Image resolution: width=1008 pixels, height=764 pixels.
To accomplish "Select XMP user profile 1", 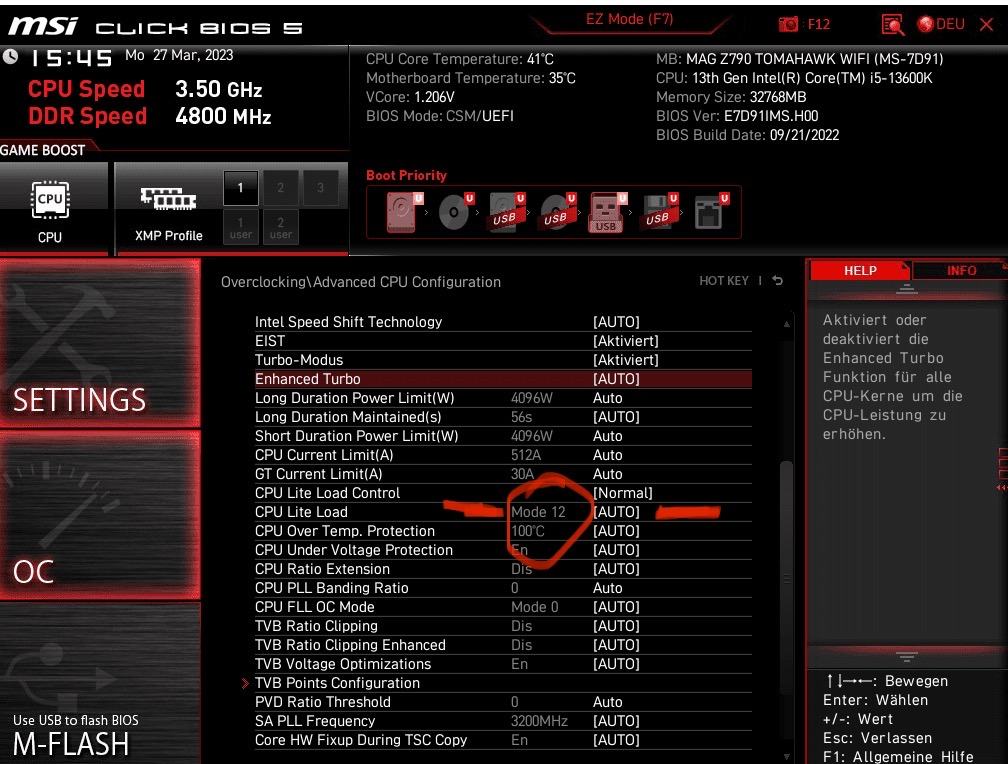I will click(240, 227).
